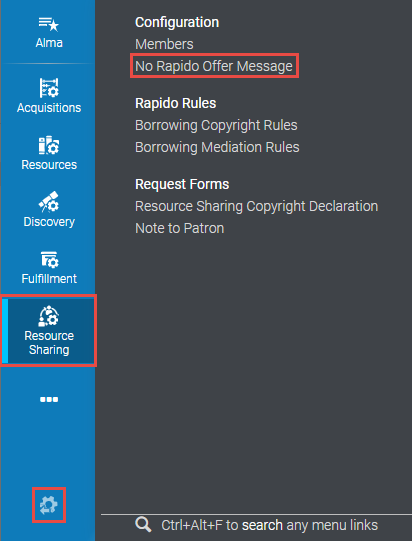Open Resource Sharing Copyright Declaration

tap(256, 206)
